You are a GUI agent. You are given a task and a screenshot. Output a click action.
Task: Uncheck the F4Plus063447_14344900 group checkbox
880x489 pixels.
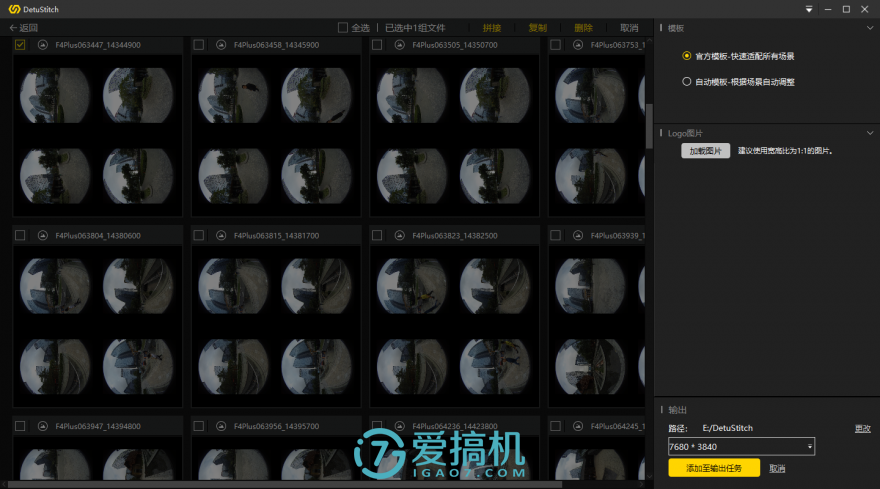point(20,45)
